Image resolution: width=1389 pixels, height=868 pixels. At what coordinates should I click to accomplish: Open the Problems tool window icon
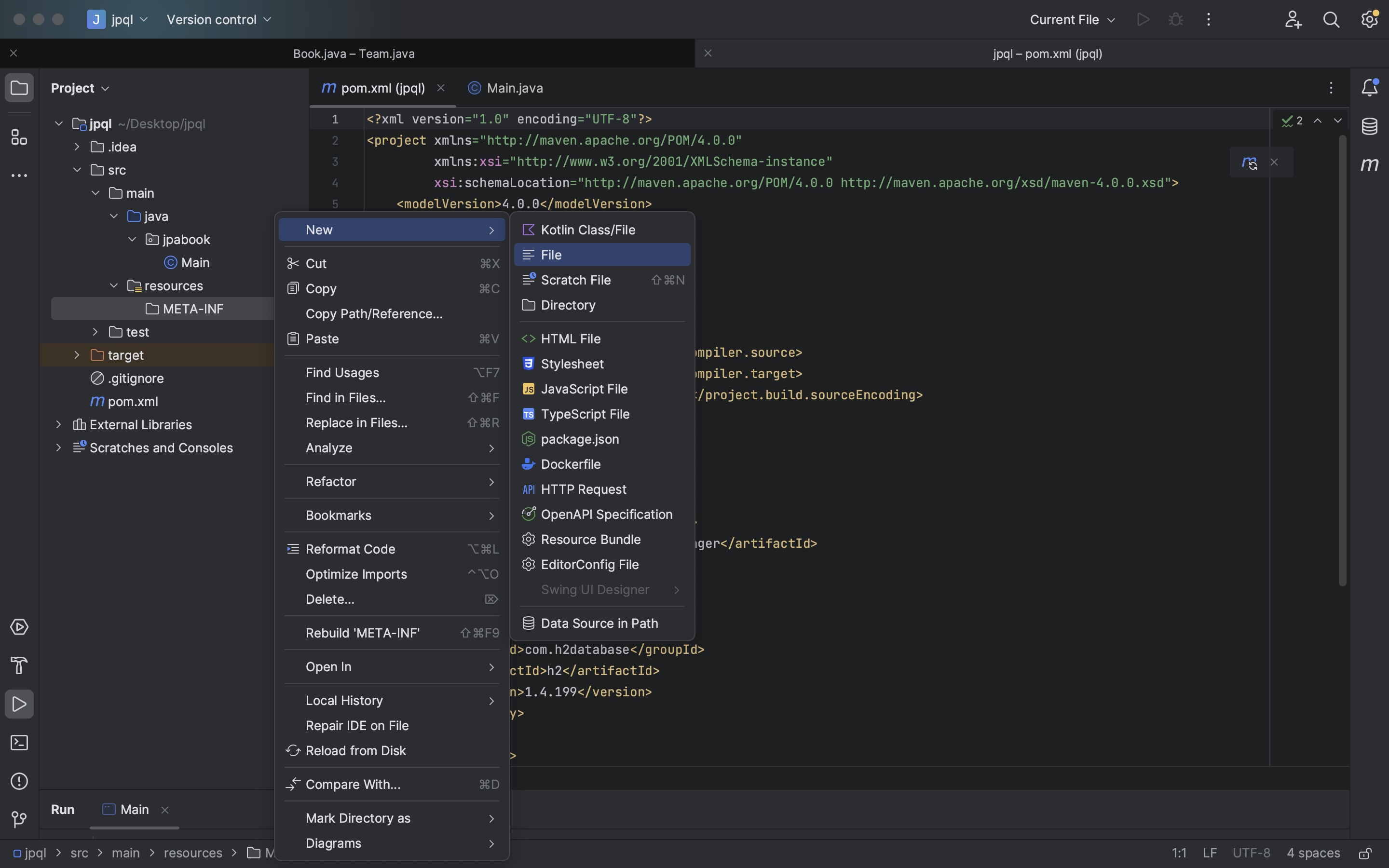[19, 781]
